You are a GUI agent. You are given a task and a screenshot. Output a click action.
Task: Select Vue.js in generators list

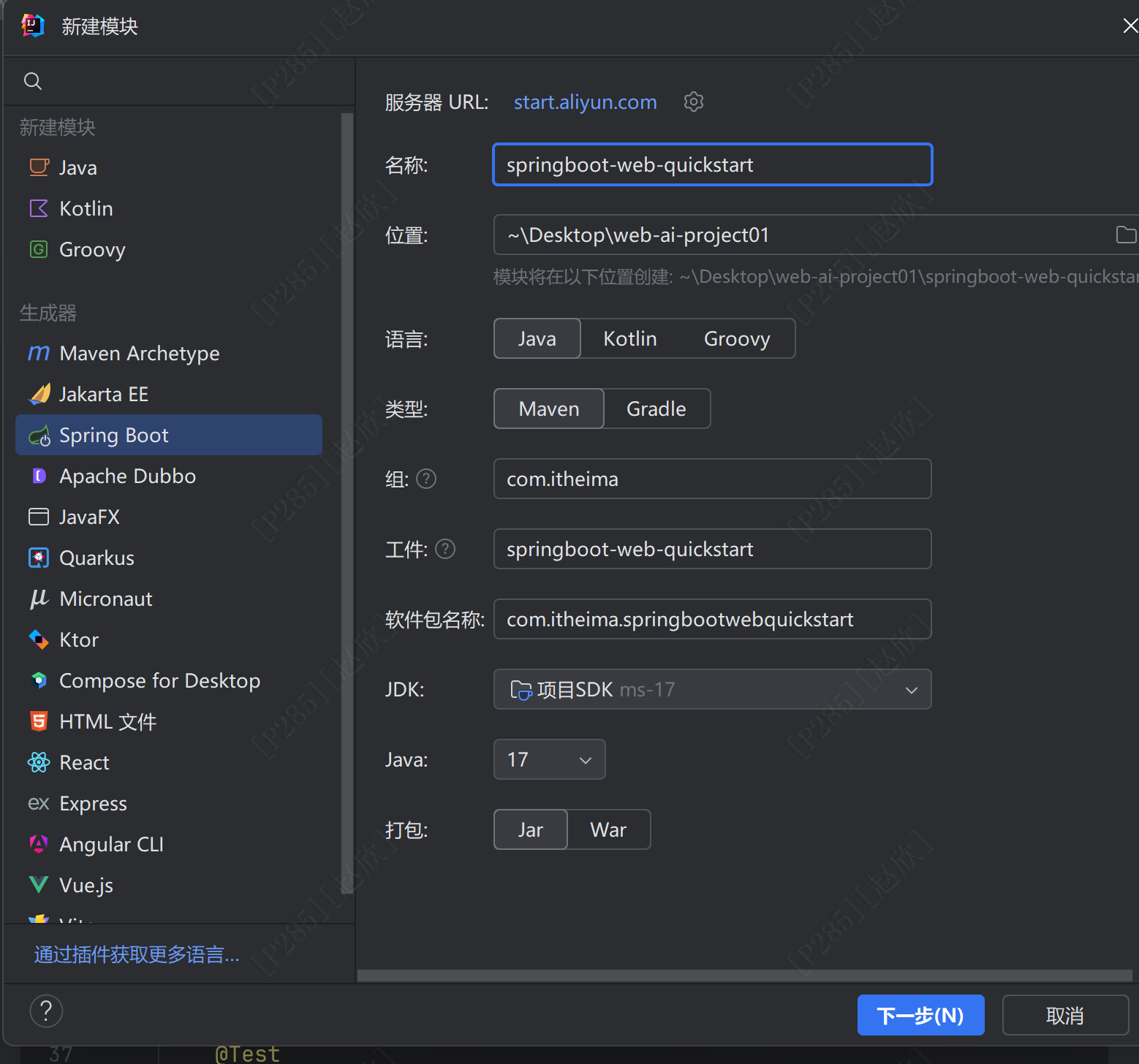coord(169,885)
